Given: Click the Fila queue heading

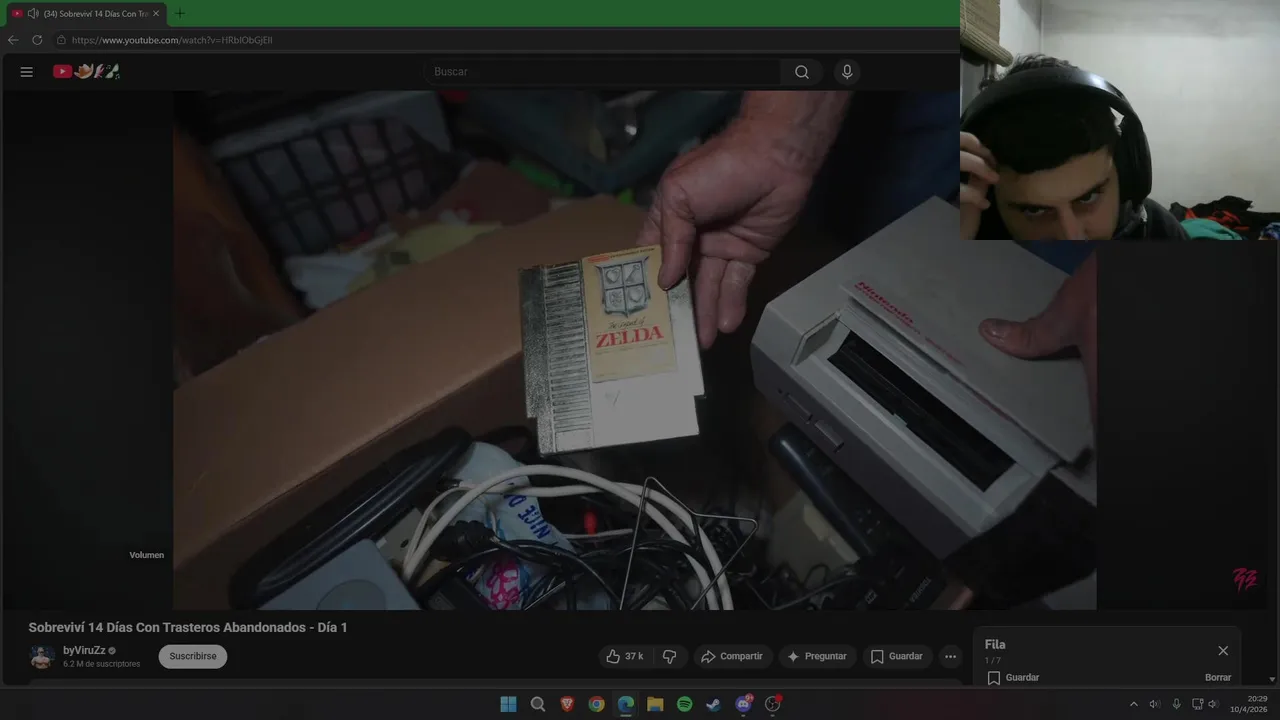Looking at the screenshot, I should 995,645.
